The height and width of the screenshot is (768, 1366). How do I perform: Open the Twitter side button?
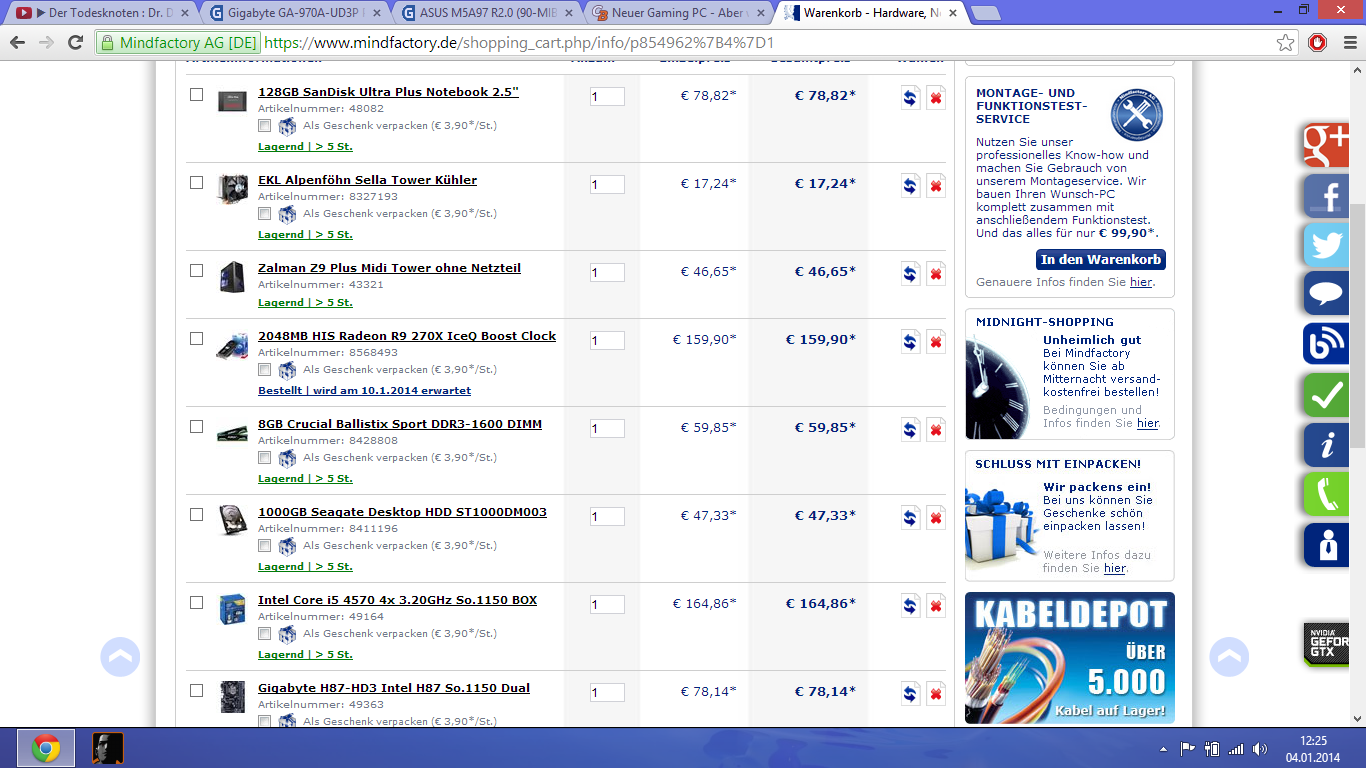point(1327,245)
